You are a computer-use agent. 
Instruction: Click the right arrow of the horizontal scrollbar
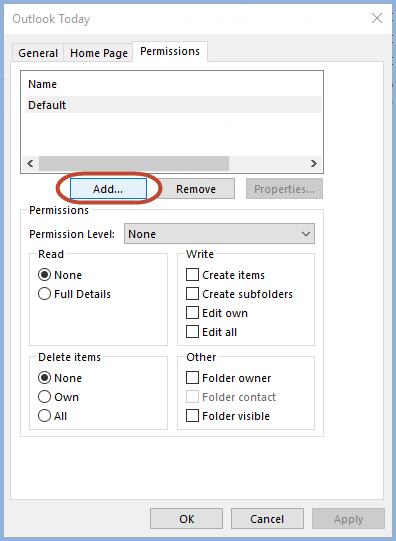pos(313,163)
